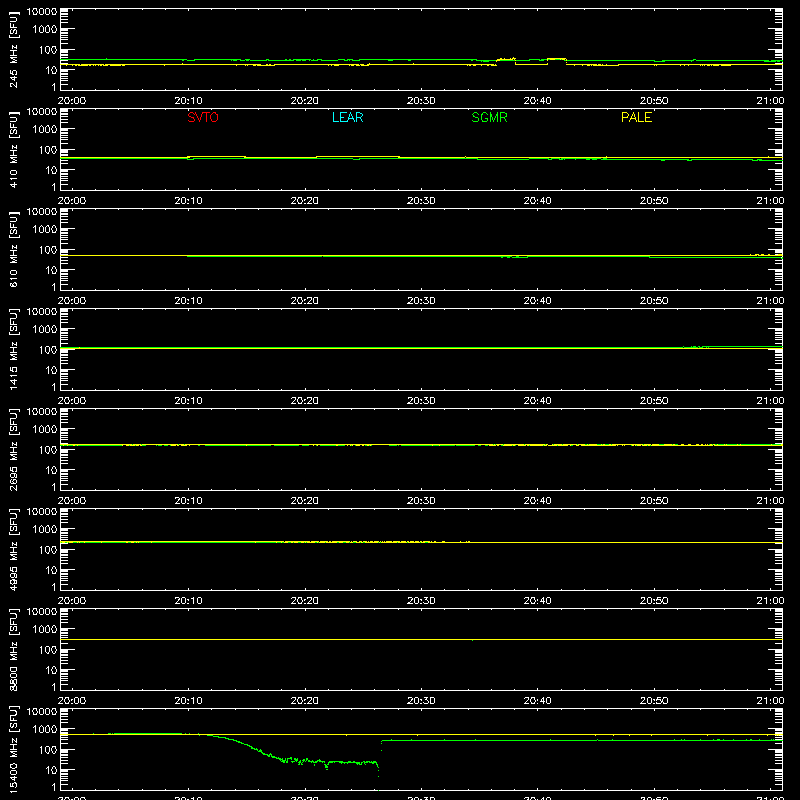Click the noisy green trace near 20:20 on 15400 MHz
The width and height of the screenshot is (800, 800).
305,761
